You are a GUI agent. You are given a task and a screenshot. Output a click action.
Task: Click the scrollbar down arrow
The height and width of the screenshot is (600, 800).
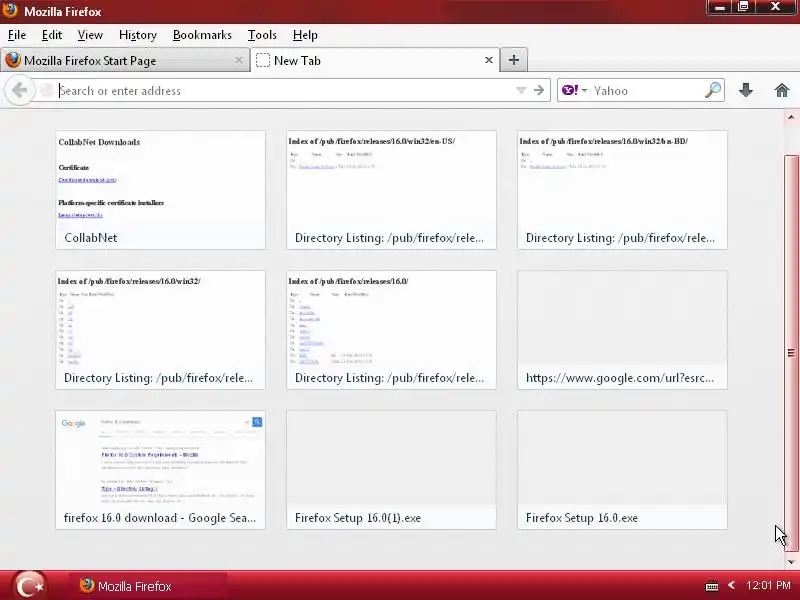click(791, 562)
